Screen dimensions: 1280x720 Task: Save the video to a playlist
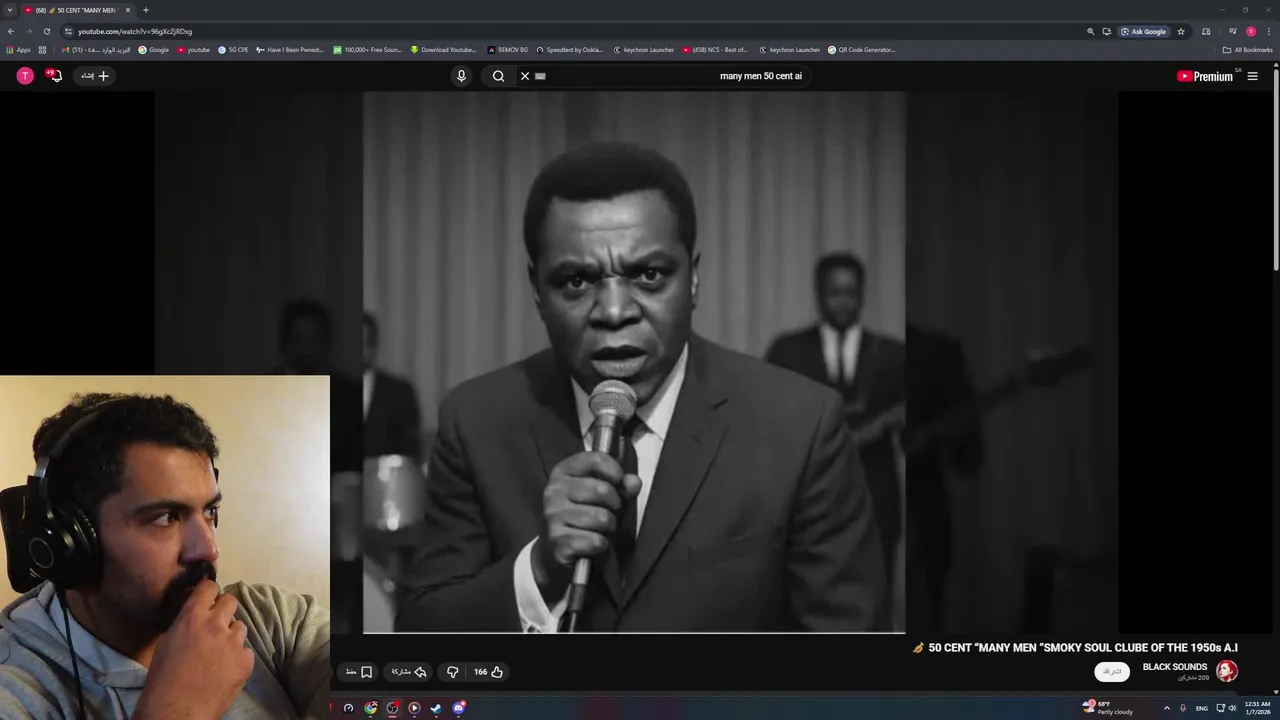tap(359, 672)
